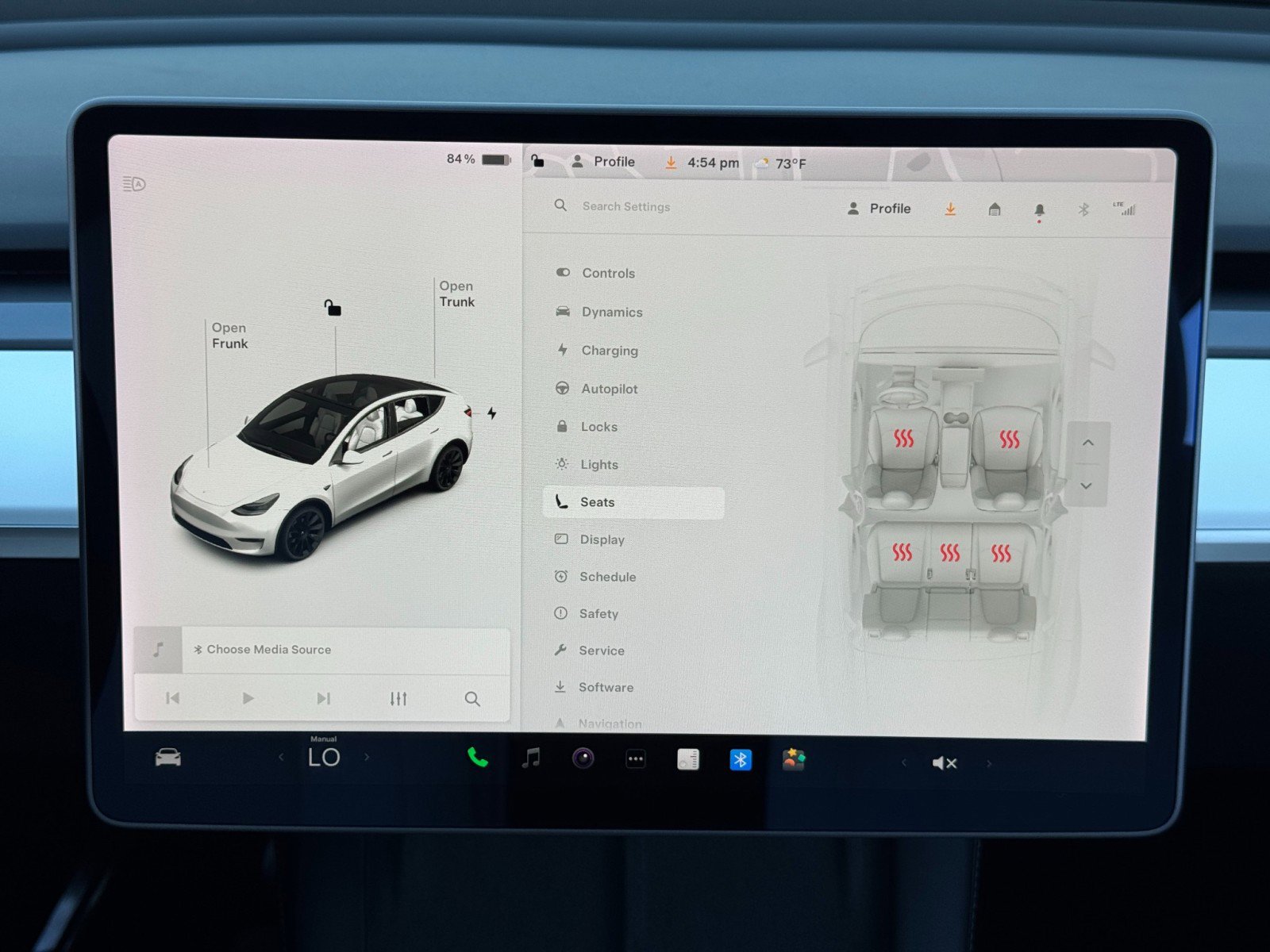Open the phone app from the launcher
Screen dimensions: 1270x952
(x=479, y=759)
